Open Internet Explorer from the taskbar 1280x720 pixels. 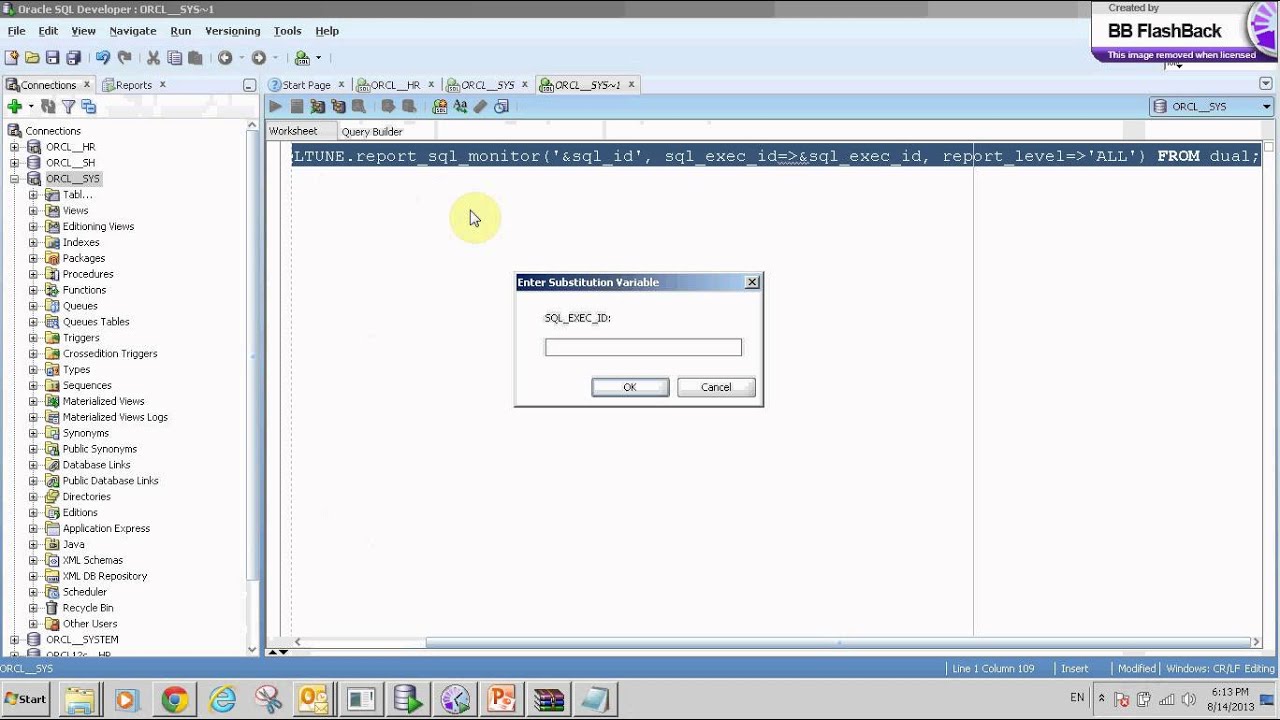click(221, 699)
